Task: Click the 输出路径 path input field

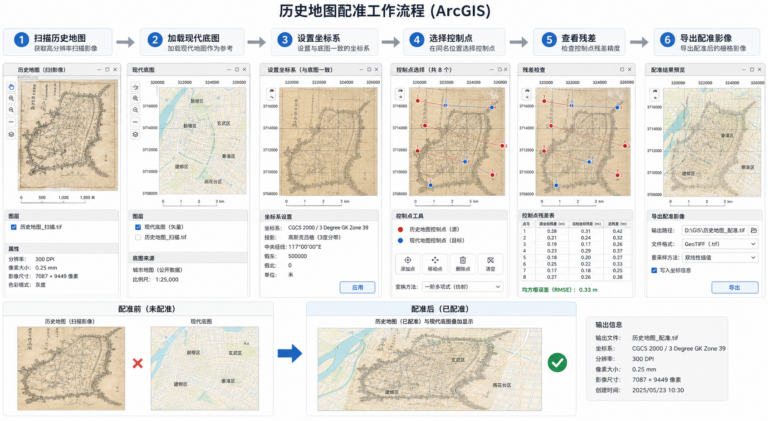Action: click(x=714, y=230)
